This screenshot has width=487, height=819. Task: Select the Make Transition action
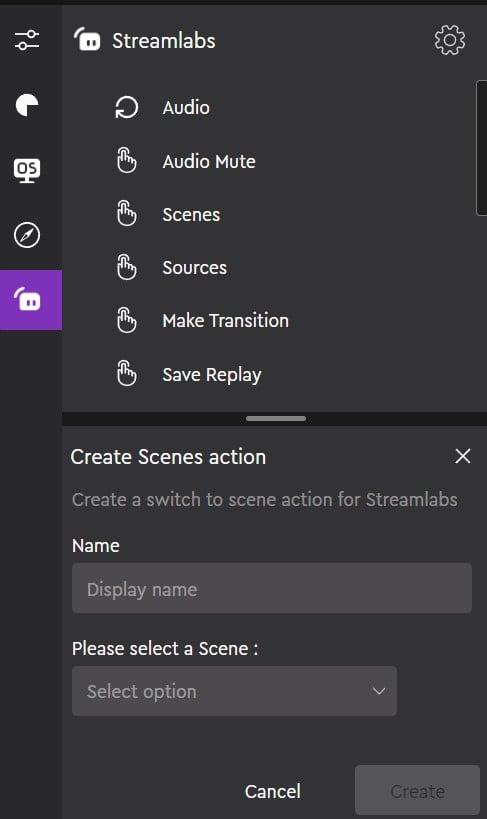click(x=225, y=321)
